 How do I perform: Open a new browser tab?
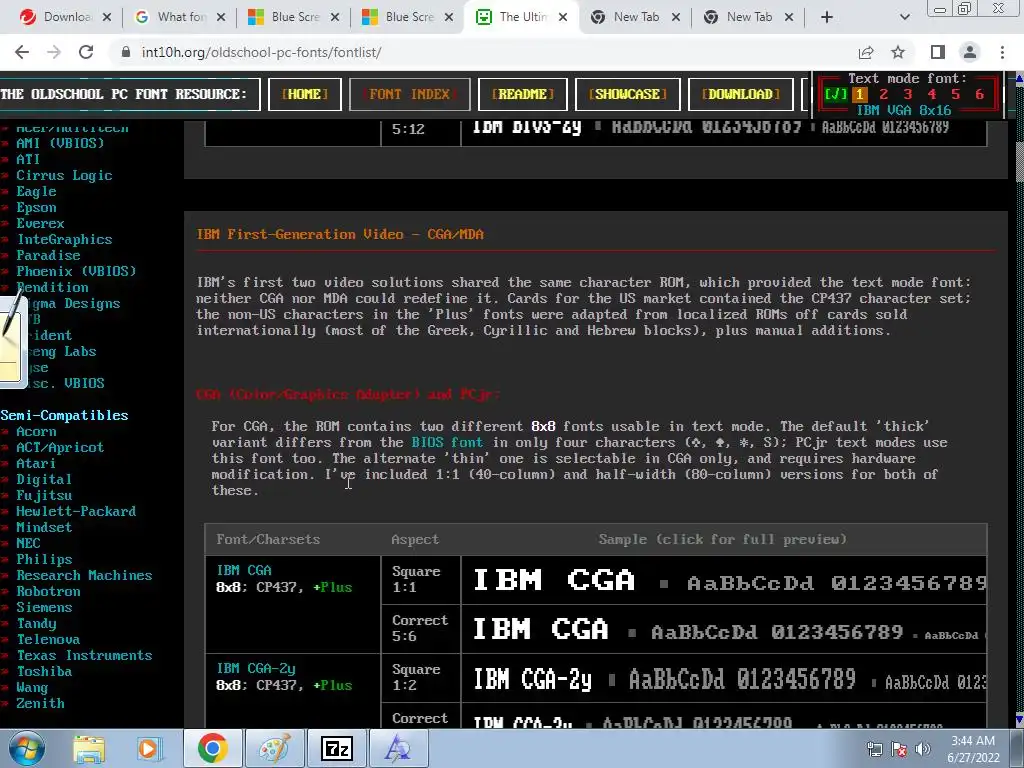(827, 17)
